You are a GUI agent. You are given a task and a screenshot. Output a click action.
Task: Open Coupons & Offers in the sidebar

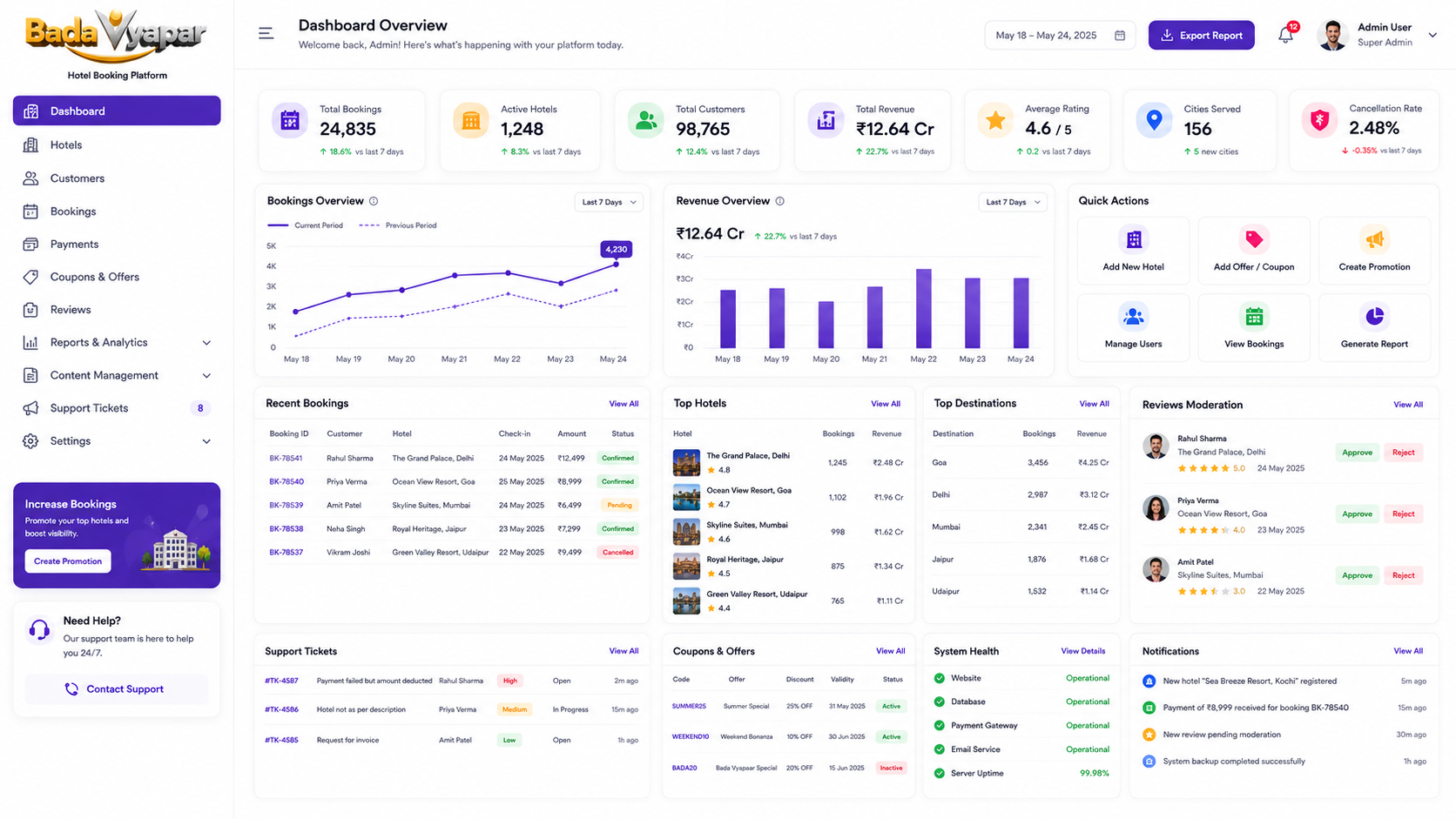point(117,277)
